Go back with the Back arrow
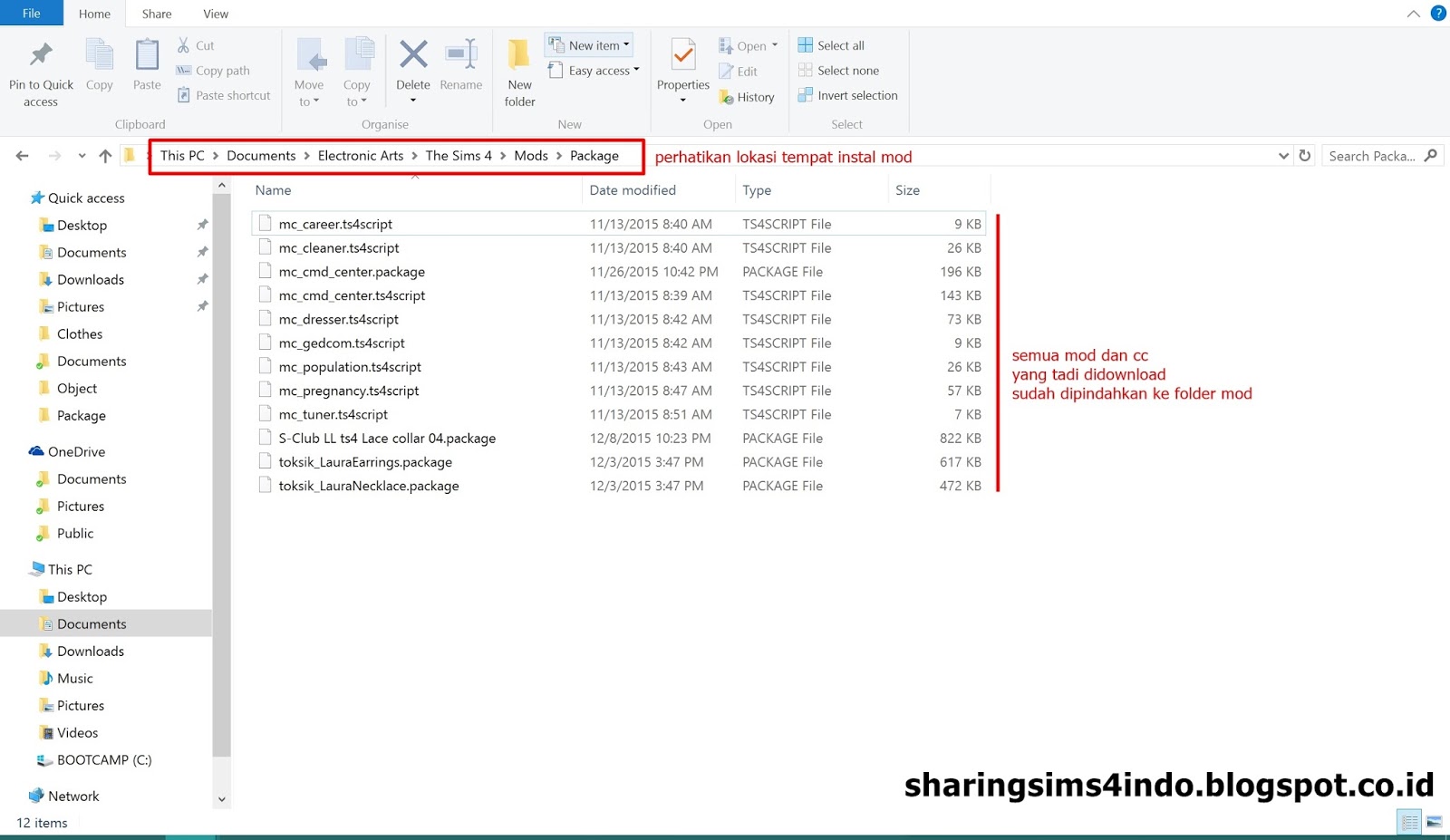 click(23, 156)
